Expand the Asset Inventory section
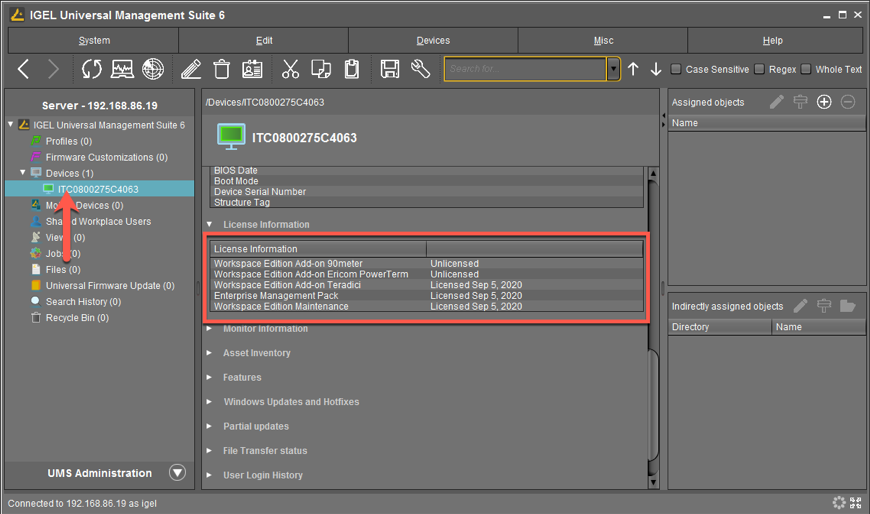Viewport: 870px width, 514px height. click(x=257, y=353)
